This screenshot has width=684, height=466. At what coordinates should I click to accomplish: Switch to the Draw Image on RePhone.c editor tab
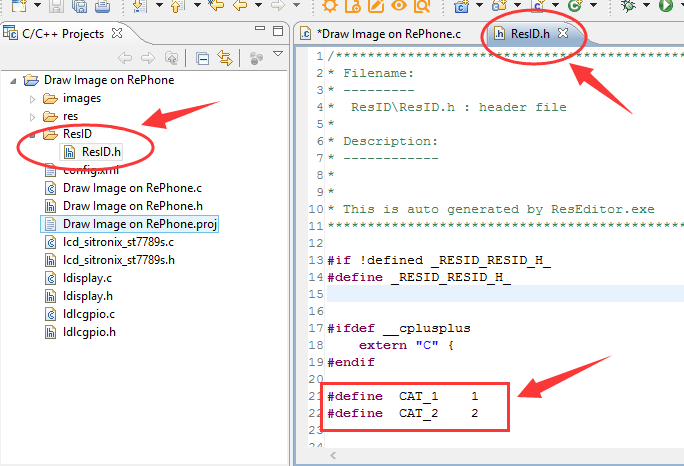[x=380, y=34]
